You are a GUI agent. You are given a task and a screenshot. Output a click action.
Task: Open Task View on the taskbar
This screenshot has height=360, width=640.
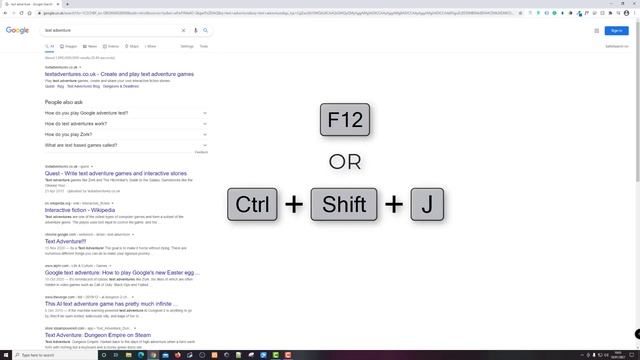point(116,355)
